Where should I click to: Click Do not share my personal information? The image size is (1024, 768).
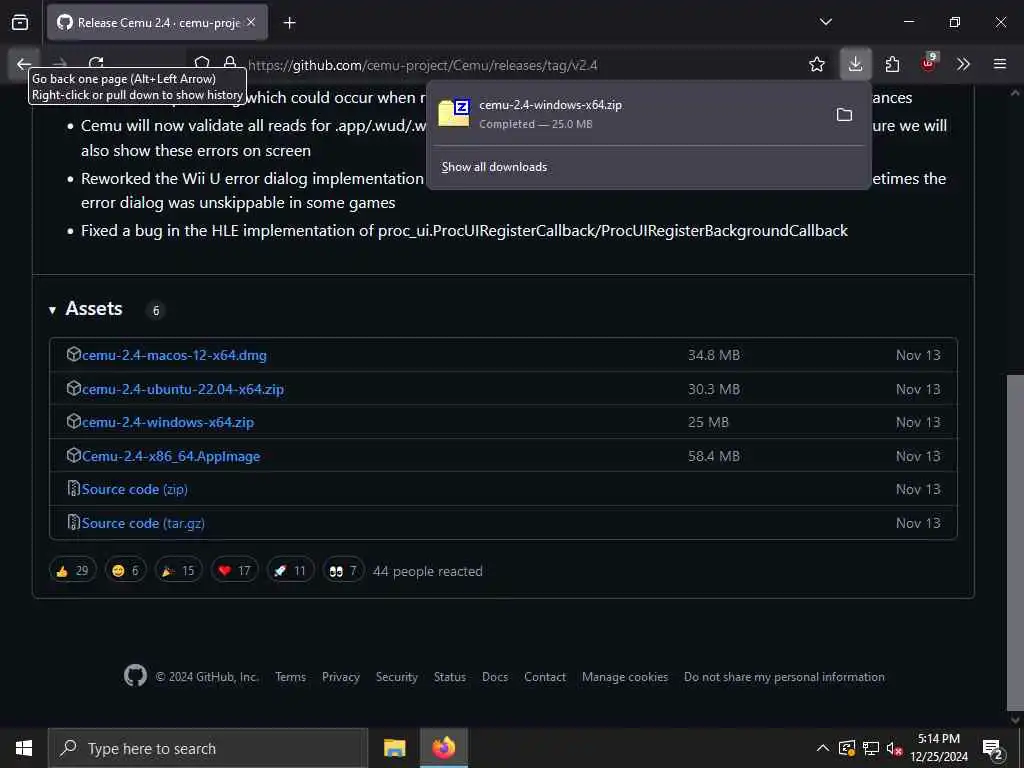(784, 677)
